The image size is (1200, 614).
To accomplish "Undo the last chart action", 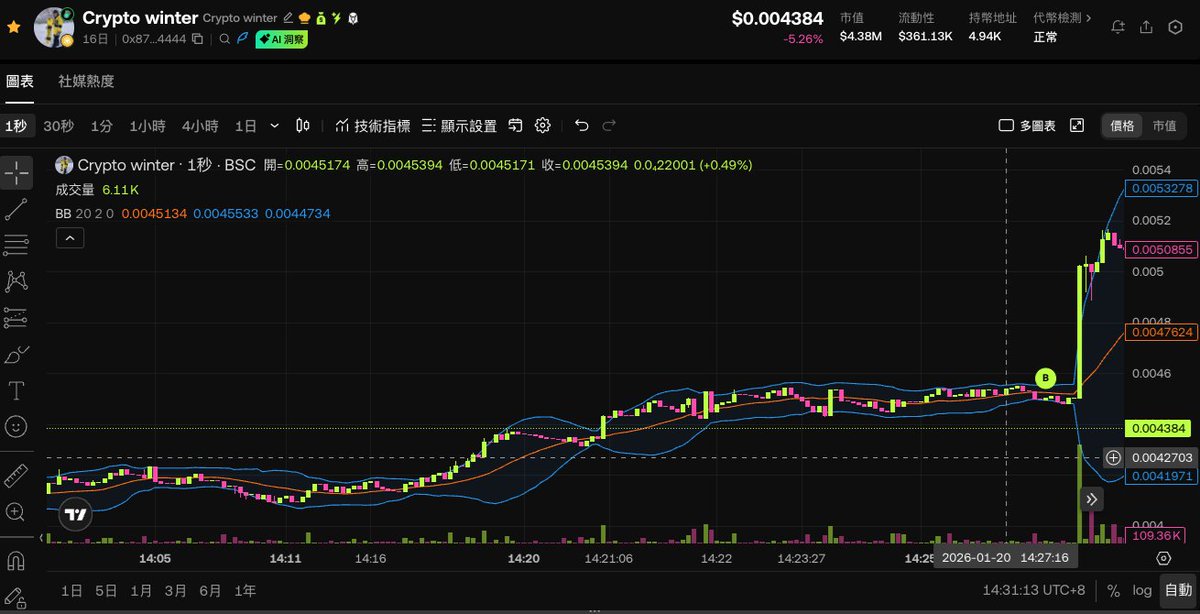I will pyautogui.click(x=581, y=125).
